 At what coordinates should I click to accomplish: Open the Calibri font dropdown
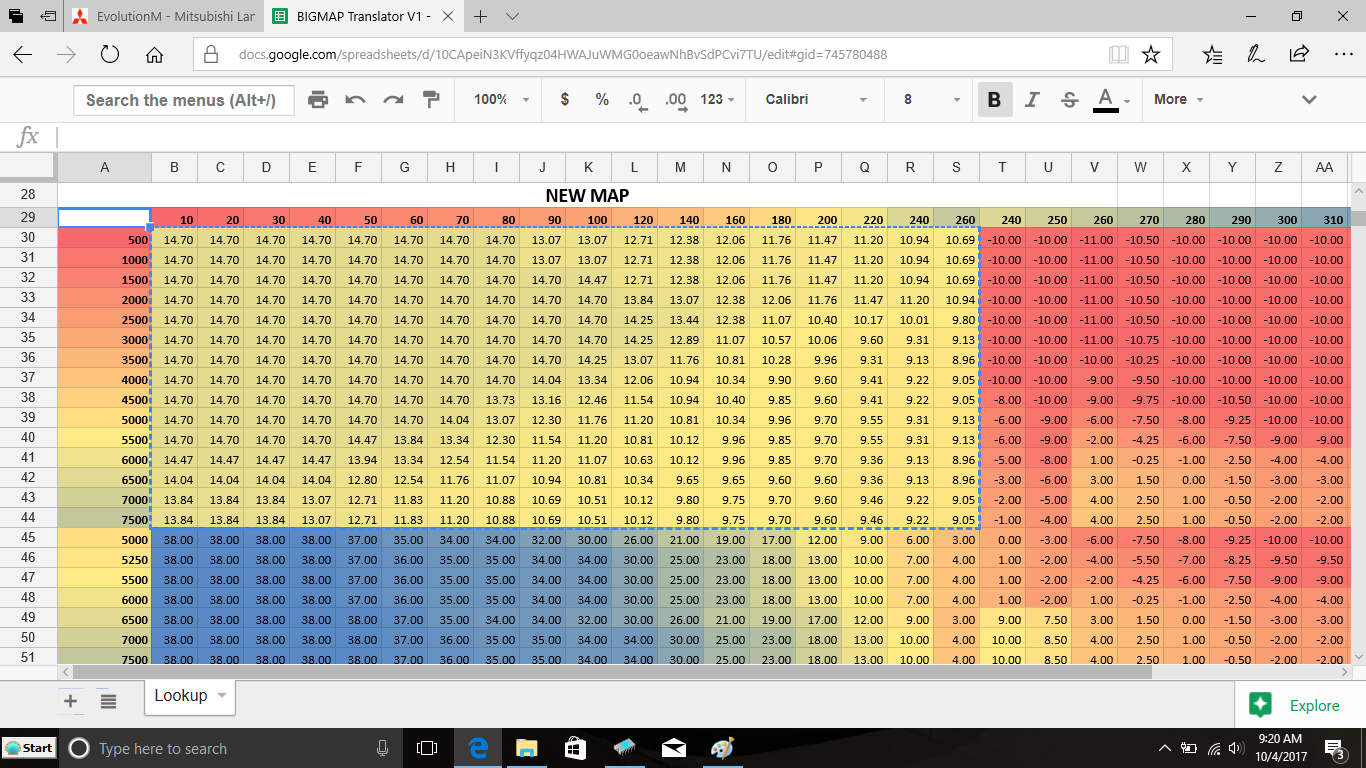pyautogui.click(x=815, y=99)
